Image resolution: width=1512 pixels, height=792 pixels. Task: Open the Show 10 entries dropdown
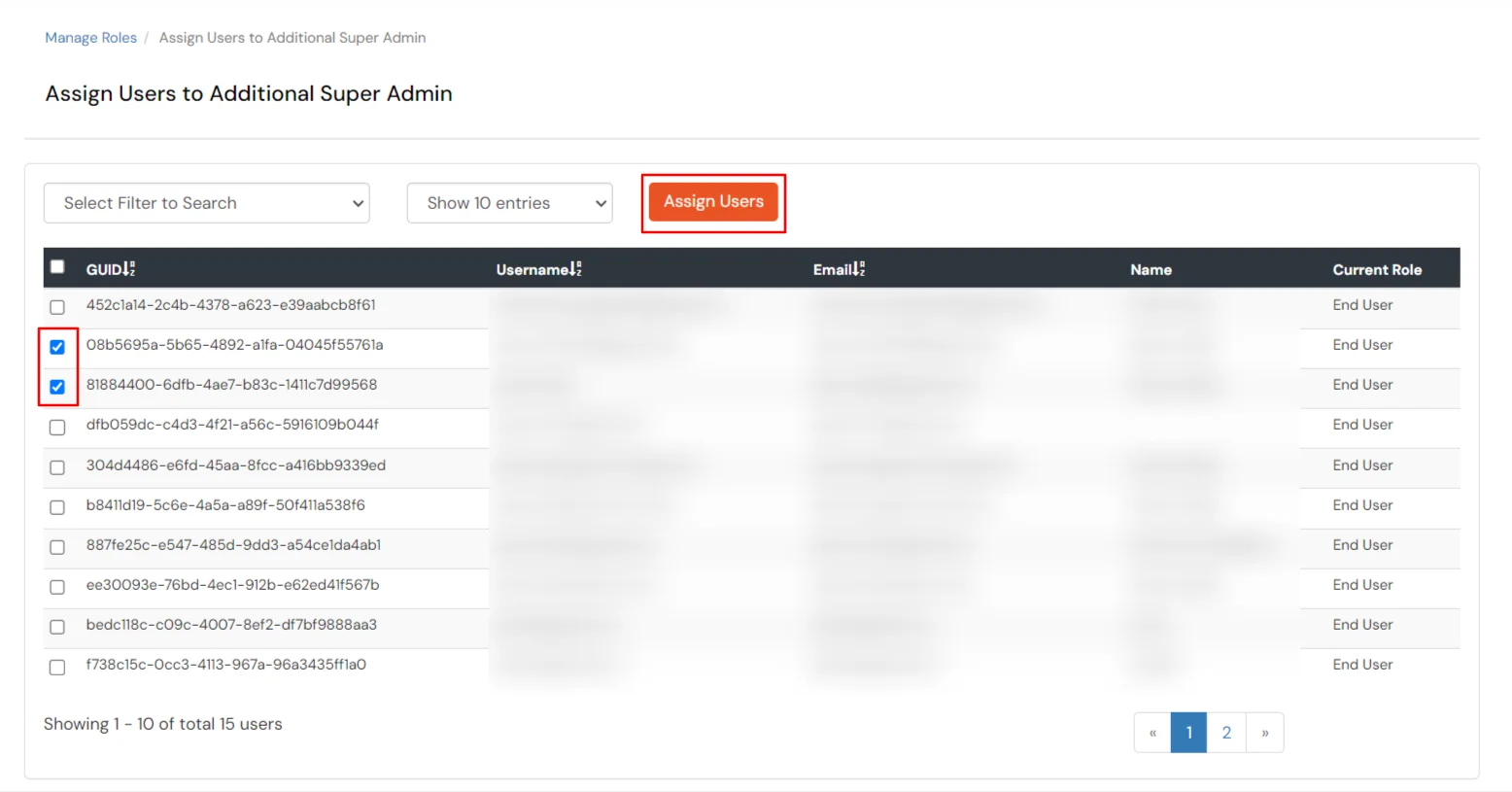coord(509,203)
